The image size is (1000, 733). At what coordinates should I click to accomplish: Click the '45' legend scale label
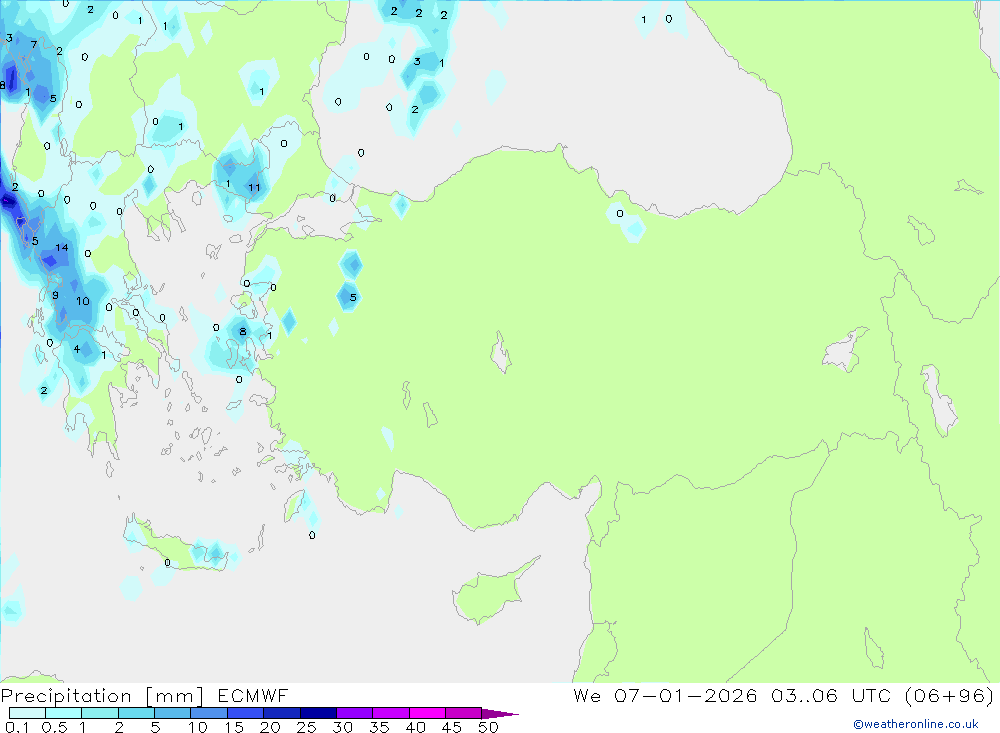(452, 727)
